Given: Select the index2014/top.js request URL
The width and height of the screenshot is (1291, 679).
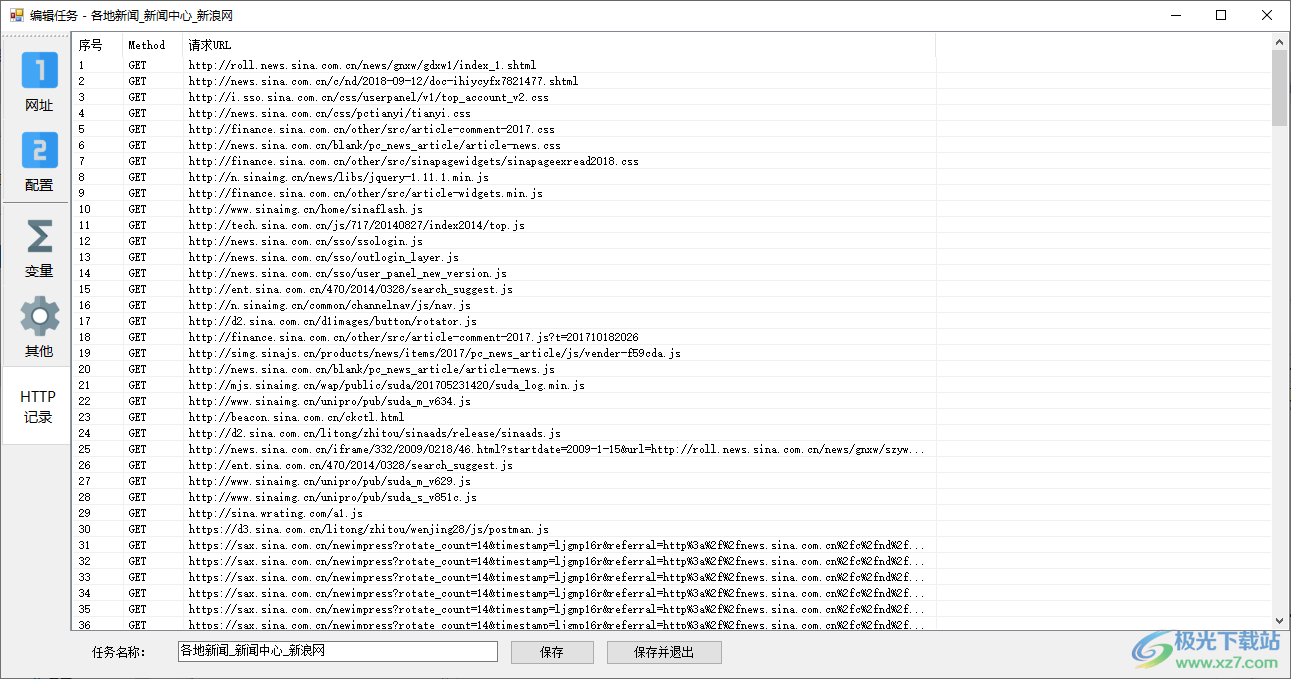Looking at the screenshot, I should click(356, 225).
